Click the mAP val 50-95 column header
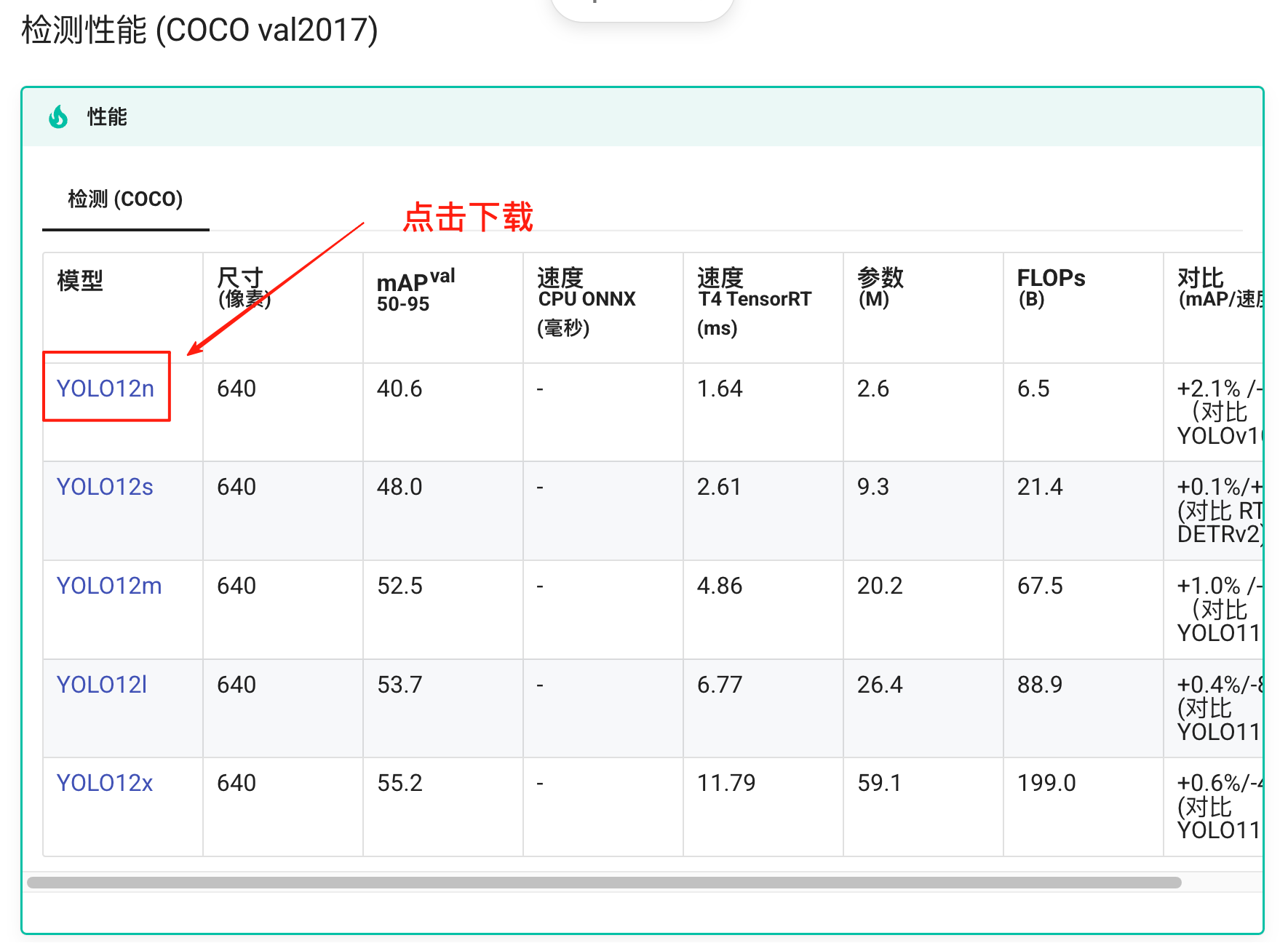 click(x=415, y=290)
